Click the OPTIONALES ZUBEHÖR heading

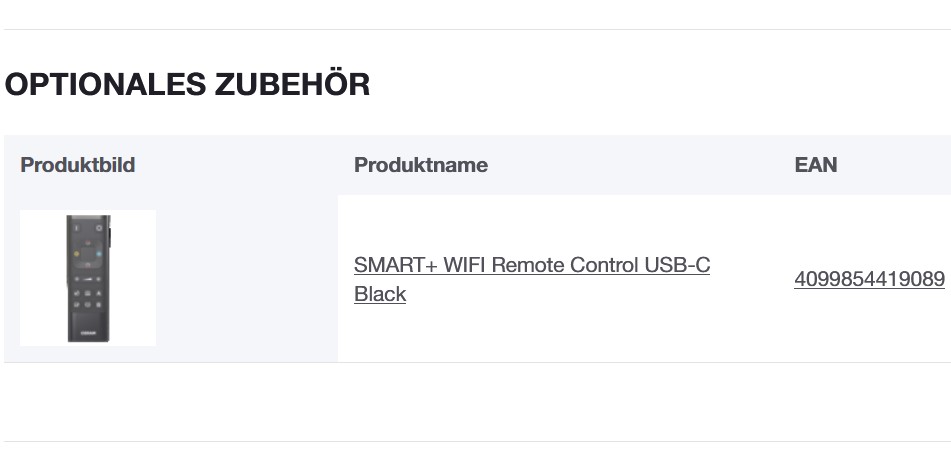(188, 84)
